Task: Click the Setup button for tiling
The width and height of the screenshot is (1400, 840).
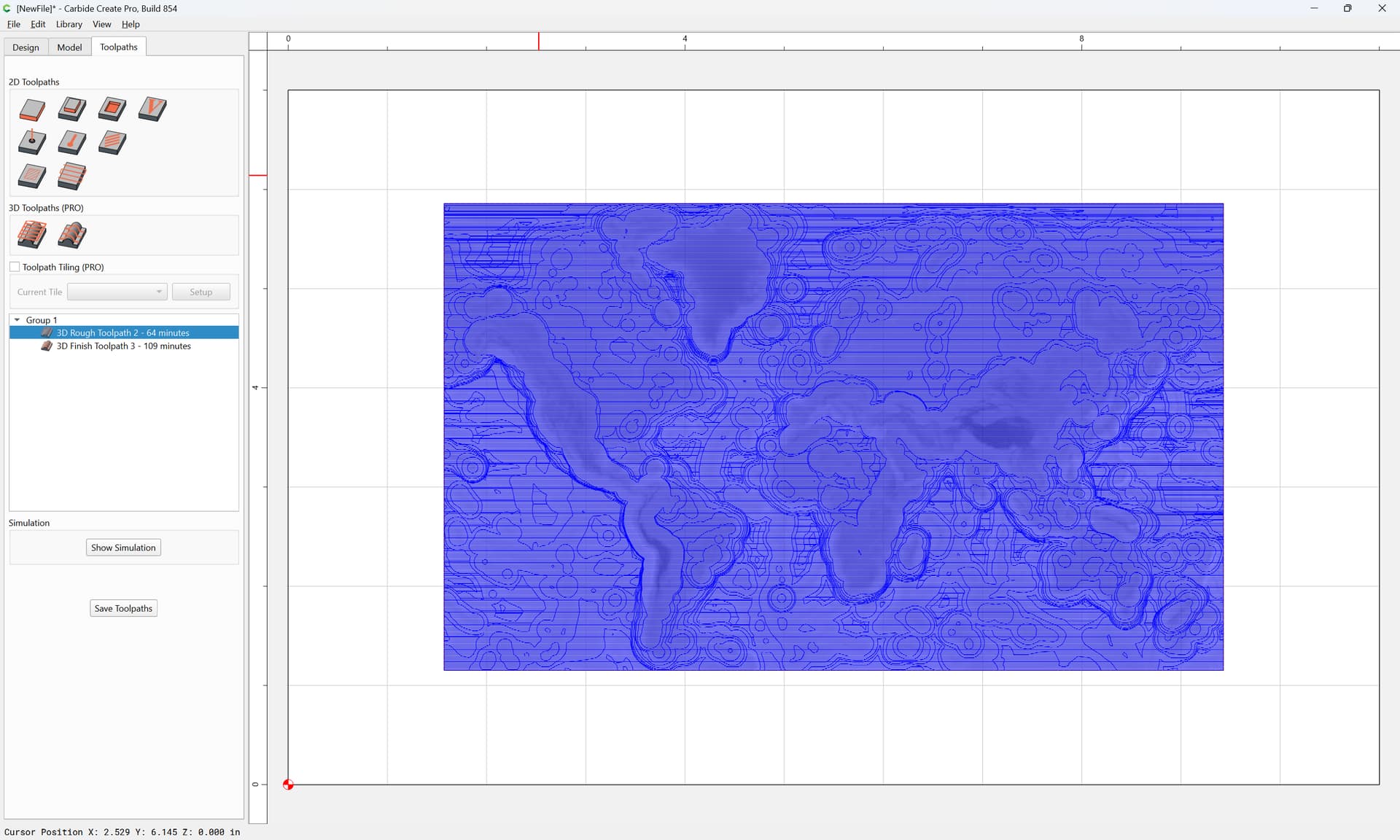Action: (x=201, y=292)
